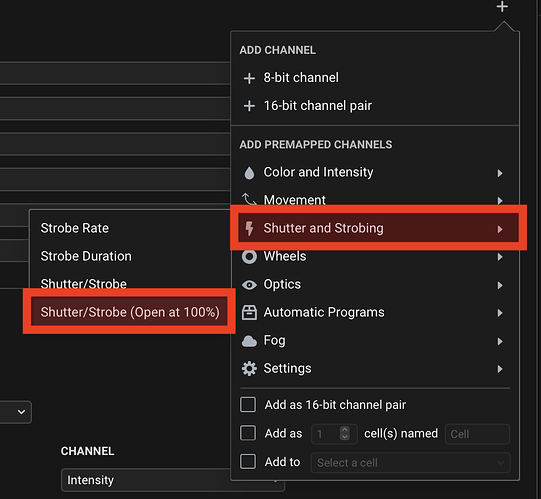541x499 pixels.
Task: Click the Color and Intensity droplet icon
Action: pyautogui.click(x=249, y=173)
